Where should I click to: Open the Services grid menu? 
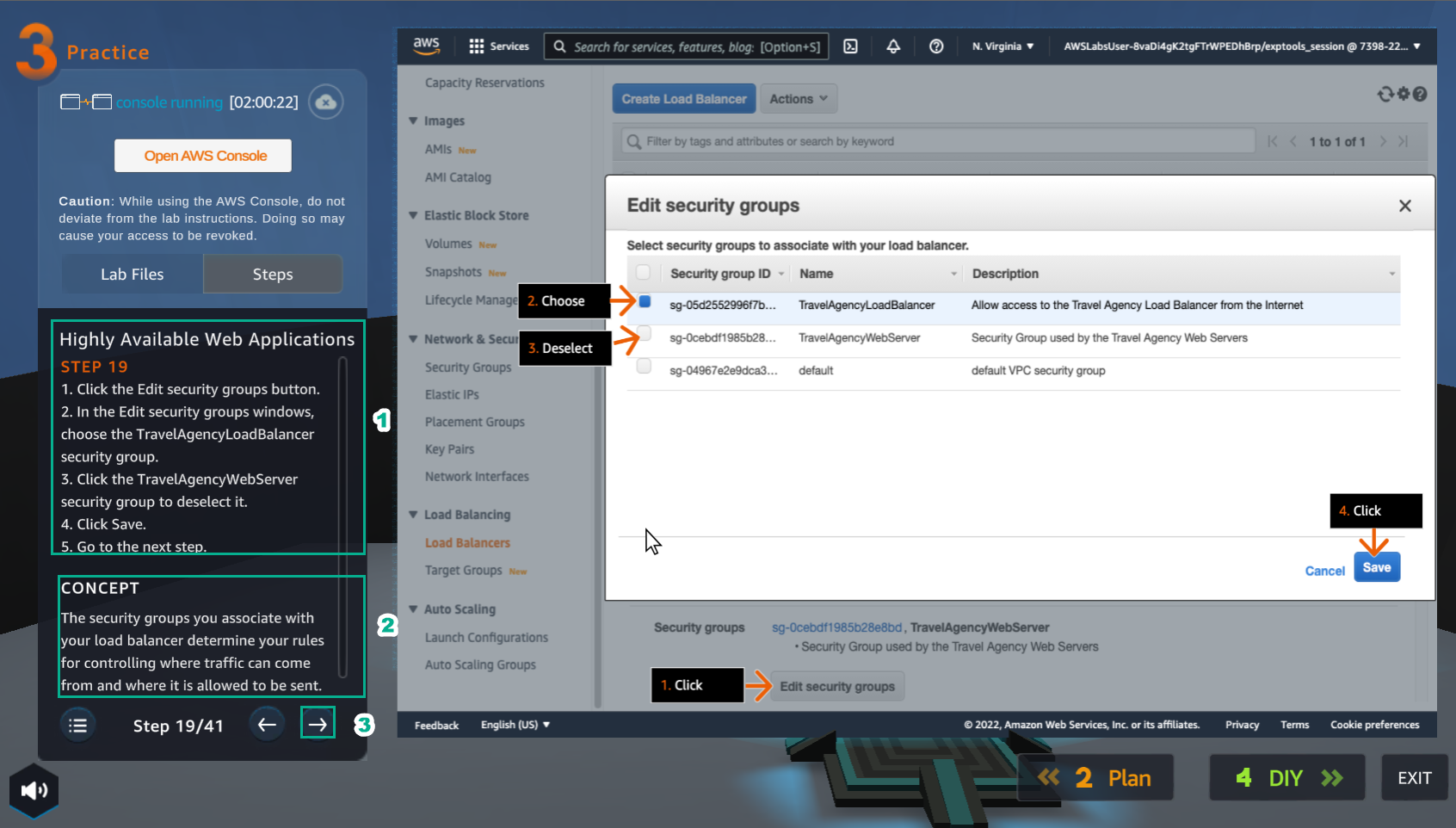(x=499, y=46)
